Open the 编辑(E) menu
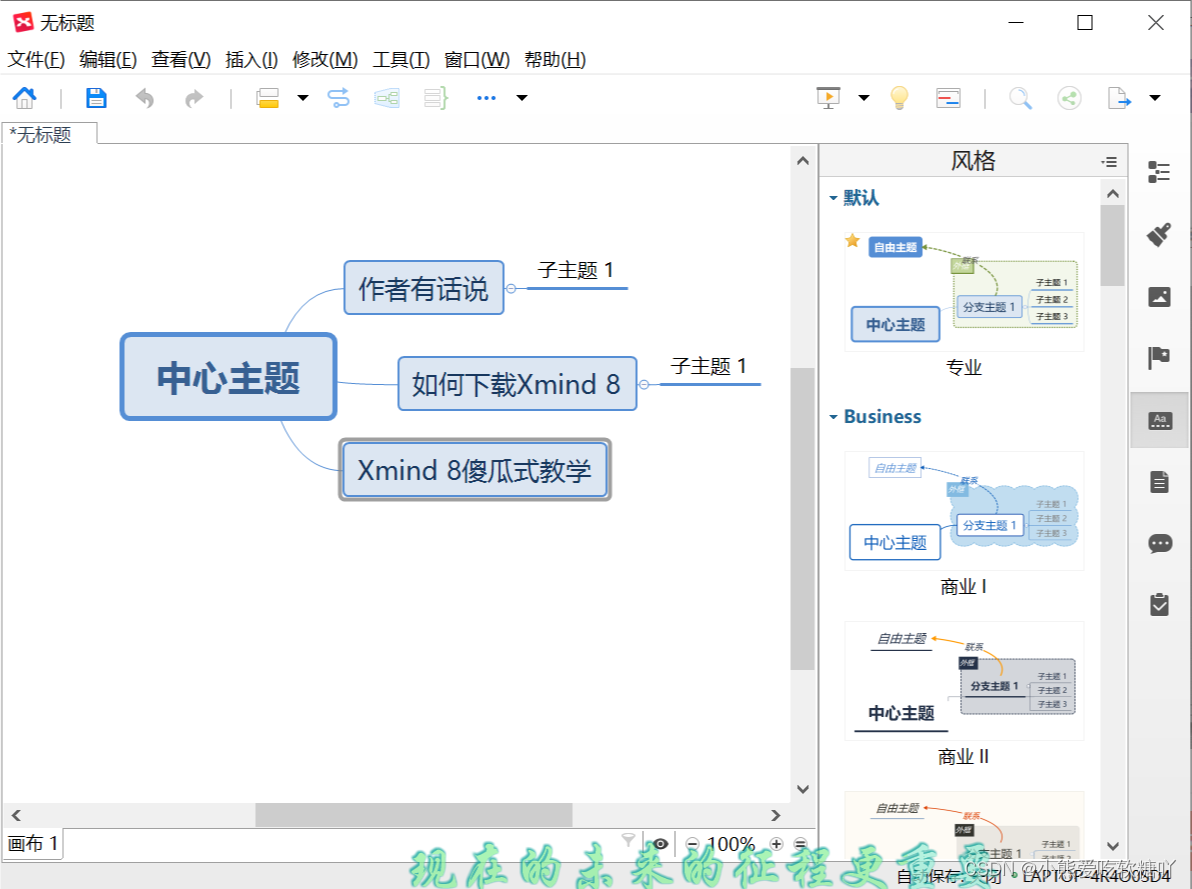 coord(108,59)
